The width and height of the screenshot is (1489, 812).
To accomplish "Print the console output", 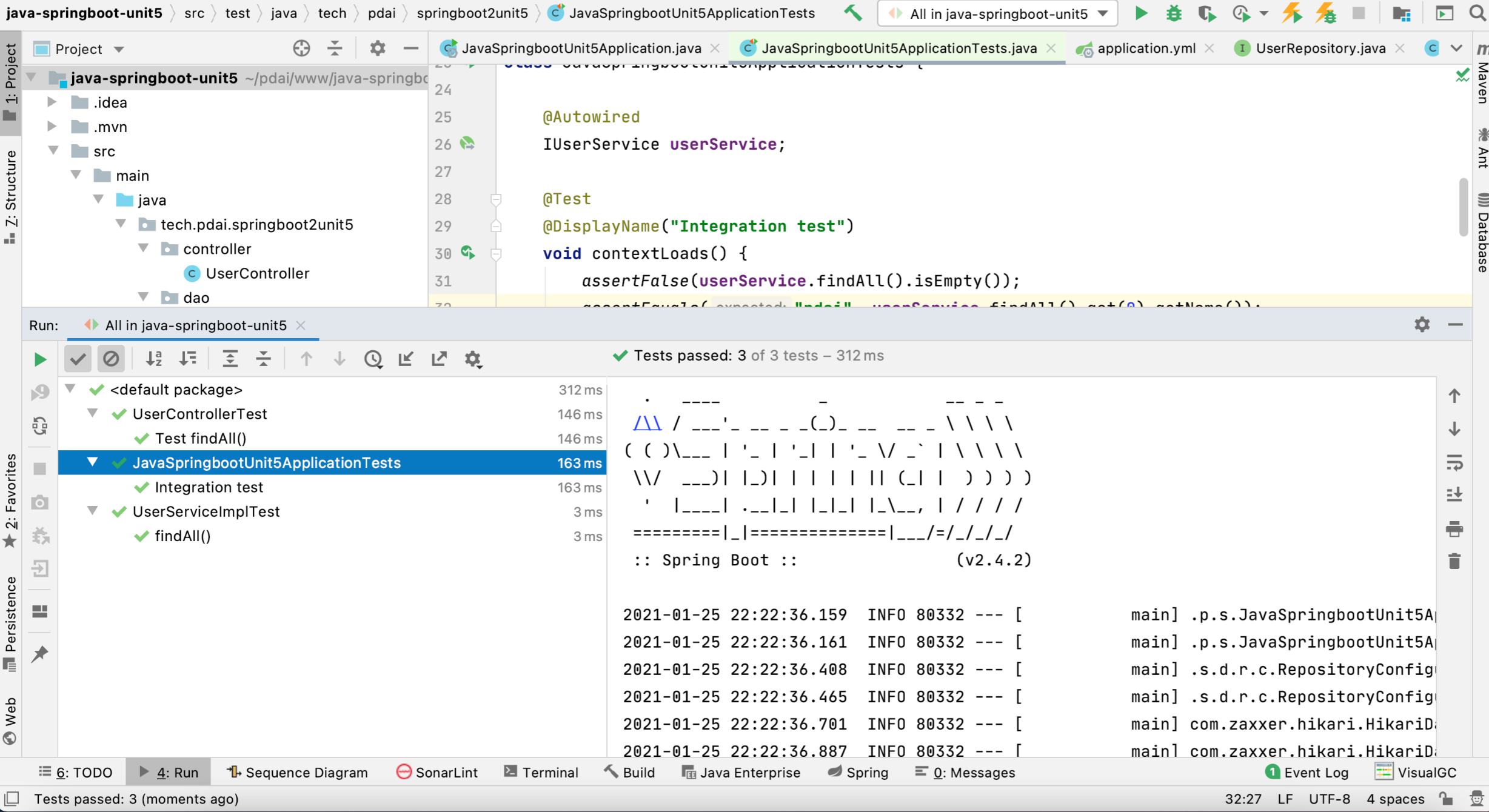I will 1454,529.
